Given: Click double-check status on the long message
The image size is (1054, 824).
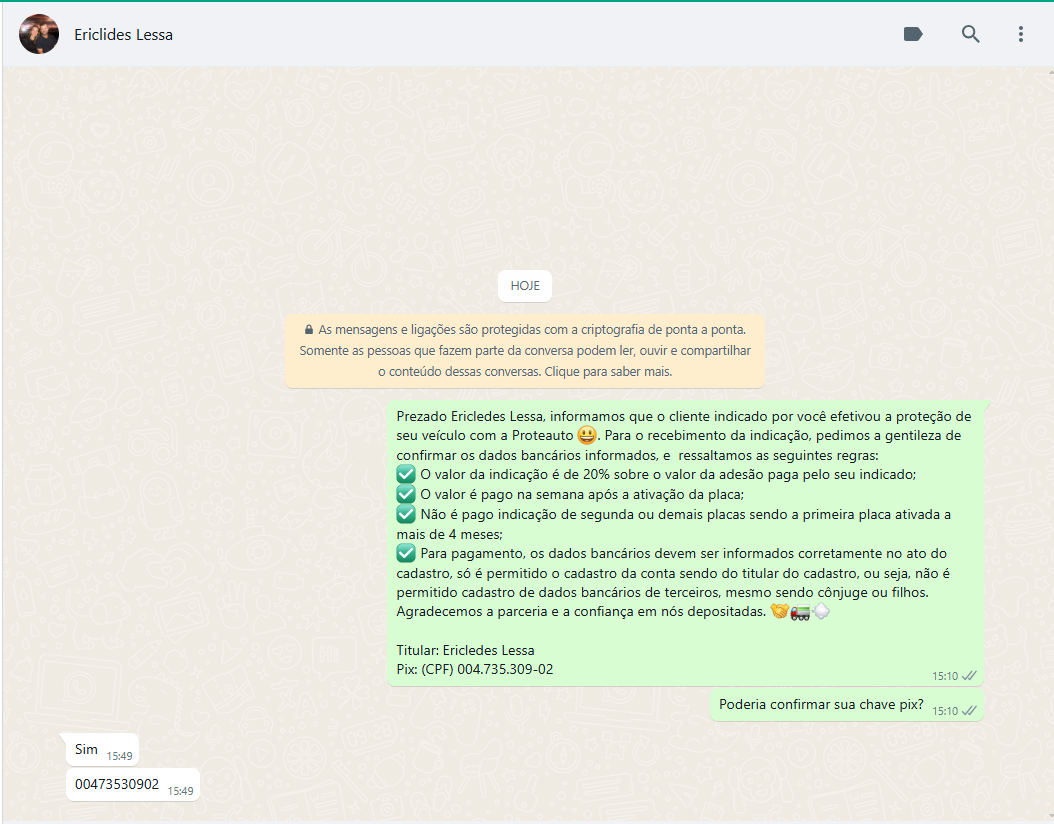Looking at the screenshot, I should point(969,676).
